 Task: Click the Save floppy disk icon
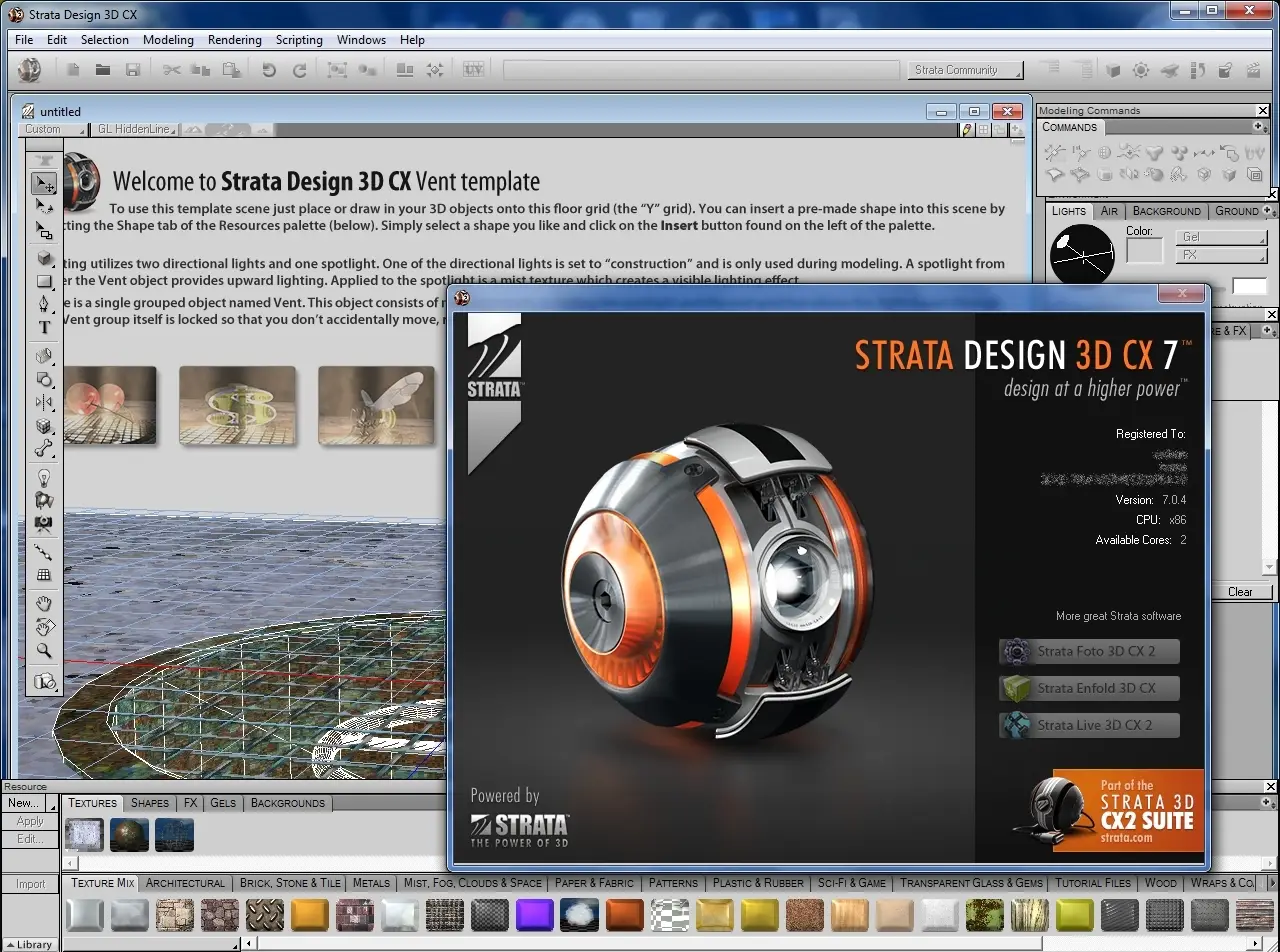132,70
